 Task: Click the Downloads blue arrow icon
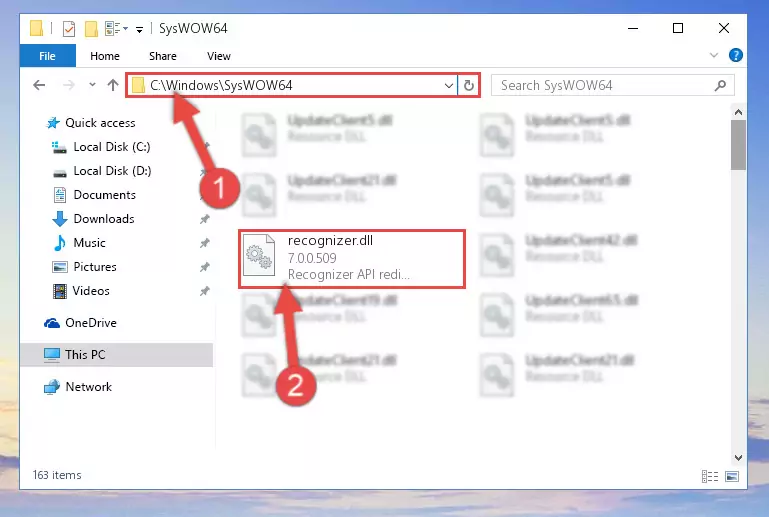[59, 219]
